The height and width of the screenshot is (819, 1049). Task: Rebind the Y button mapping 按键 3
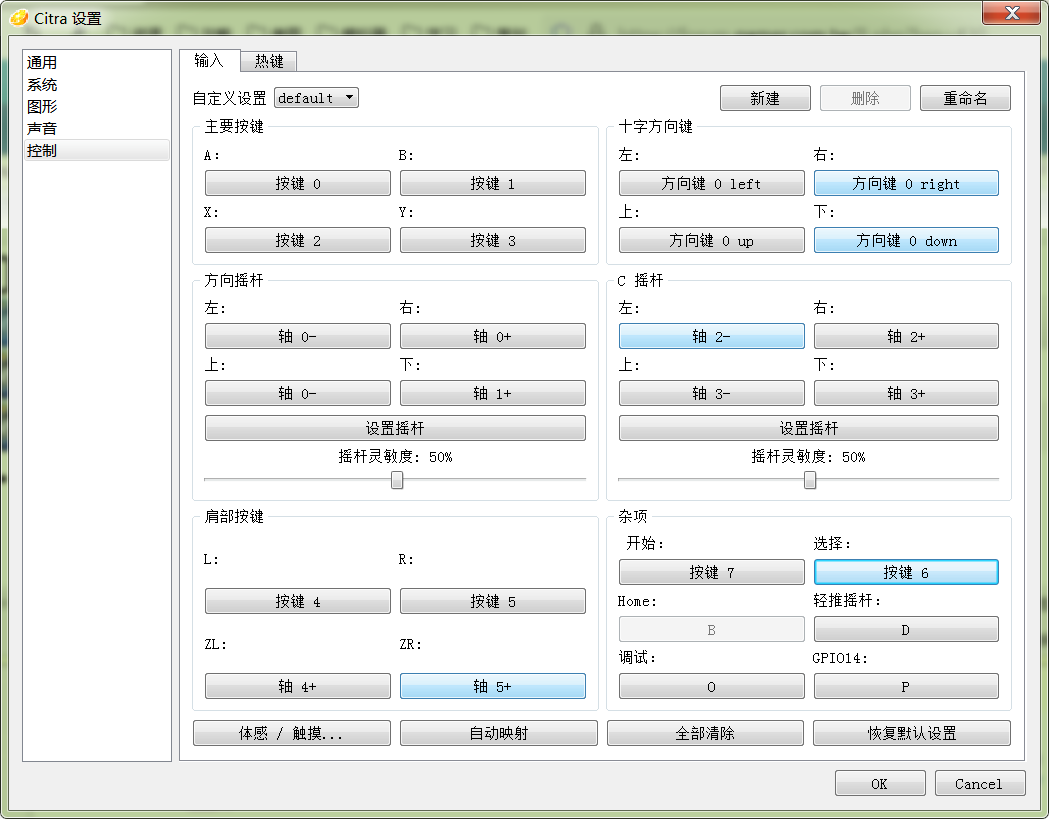pos(492,240)
